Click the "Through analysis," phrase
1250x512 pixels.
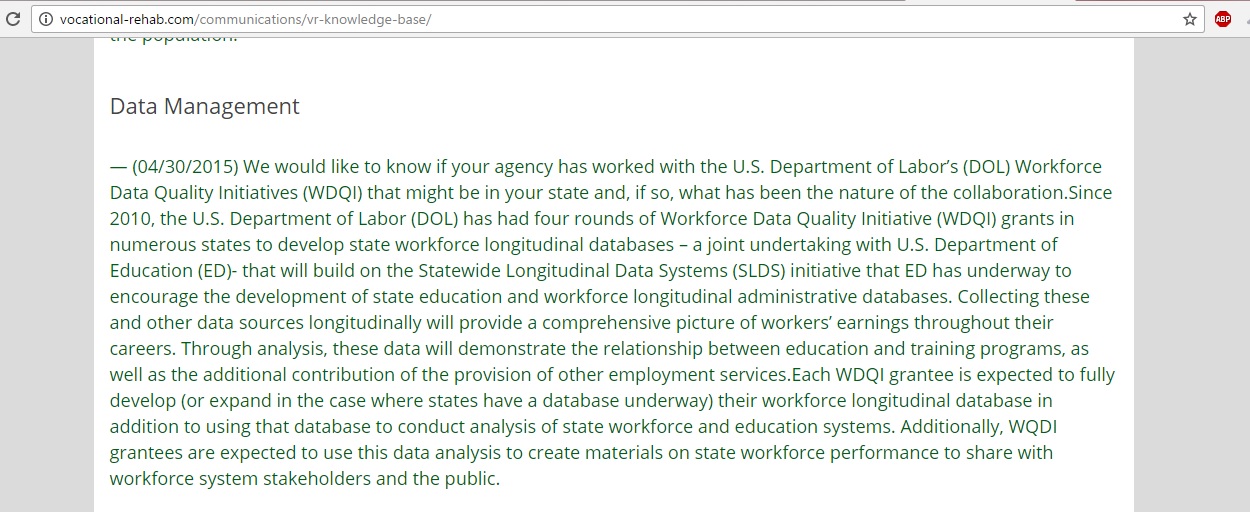coord(254,349)
